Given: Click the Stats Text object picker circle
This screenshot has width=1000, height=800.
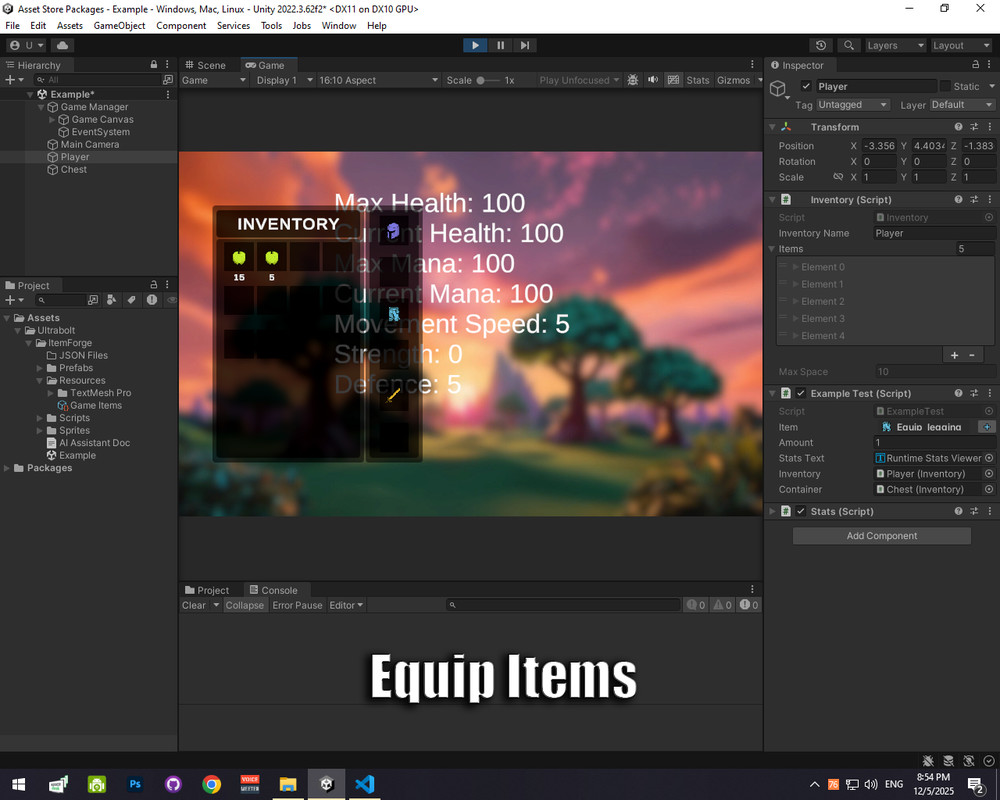Looking at the screenshot, I should click(988, 458).
